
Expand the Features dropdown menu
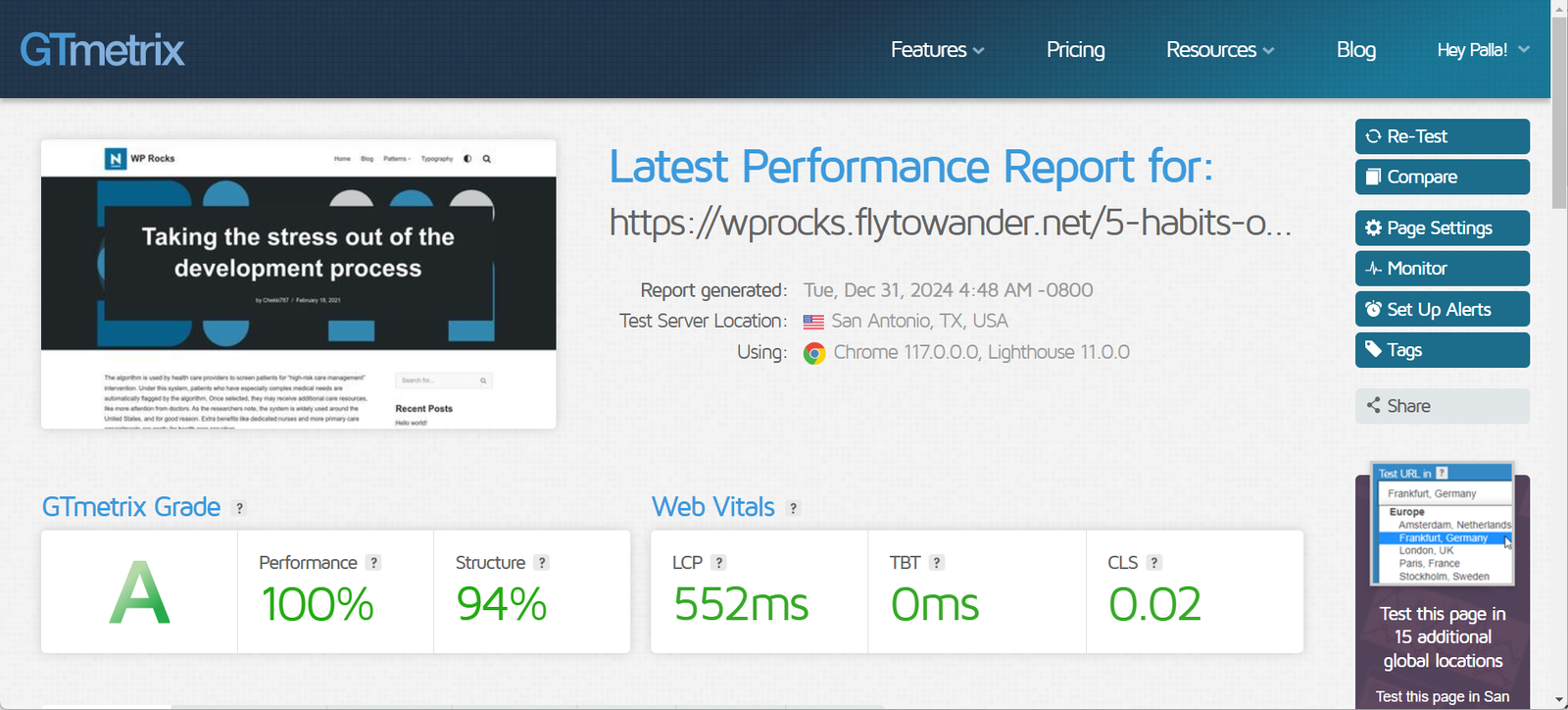937,50
